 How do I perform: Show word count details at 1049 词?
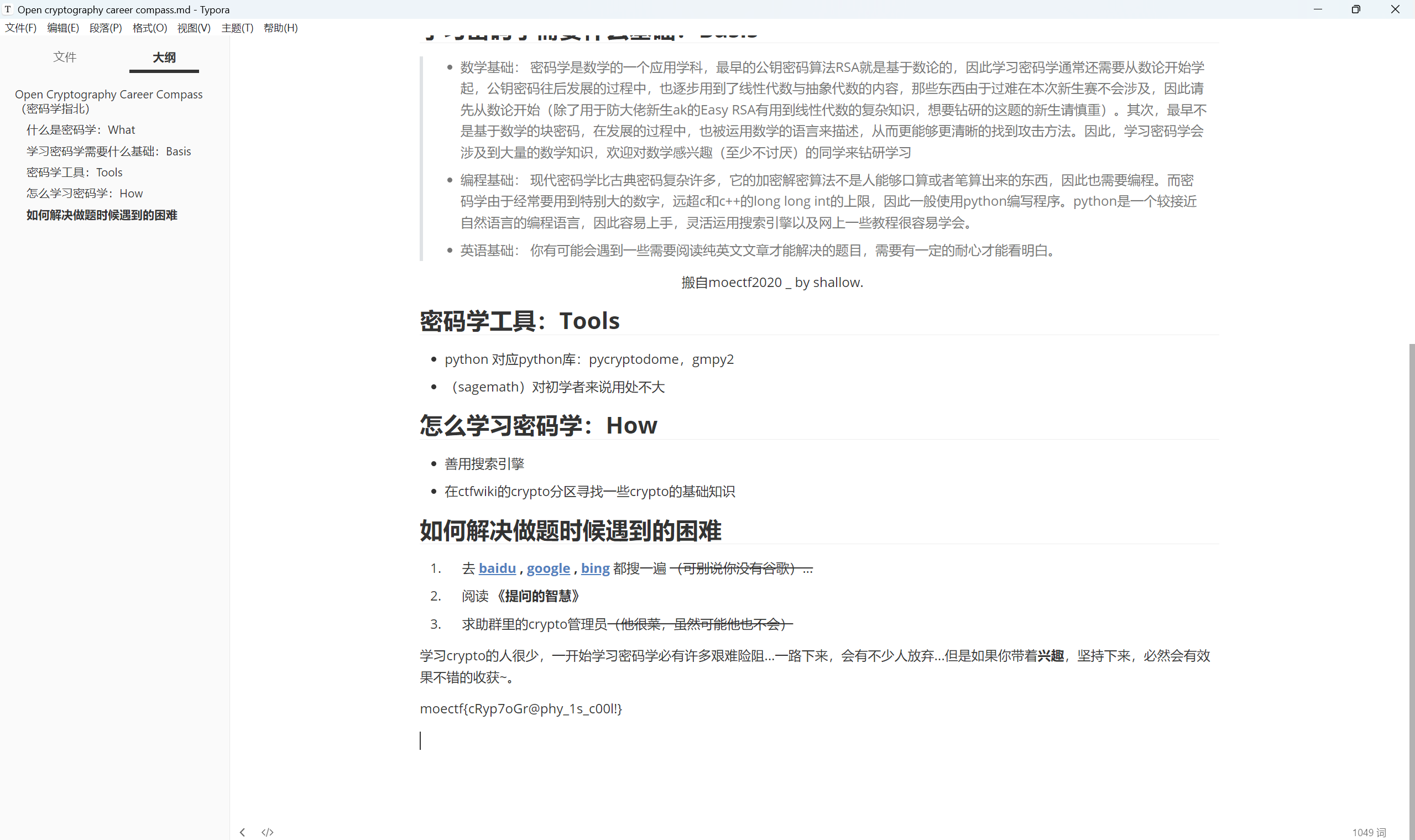pyautogui.click(x=1369, y=832)
